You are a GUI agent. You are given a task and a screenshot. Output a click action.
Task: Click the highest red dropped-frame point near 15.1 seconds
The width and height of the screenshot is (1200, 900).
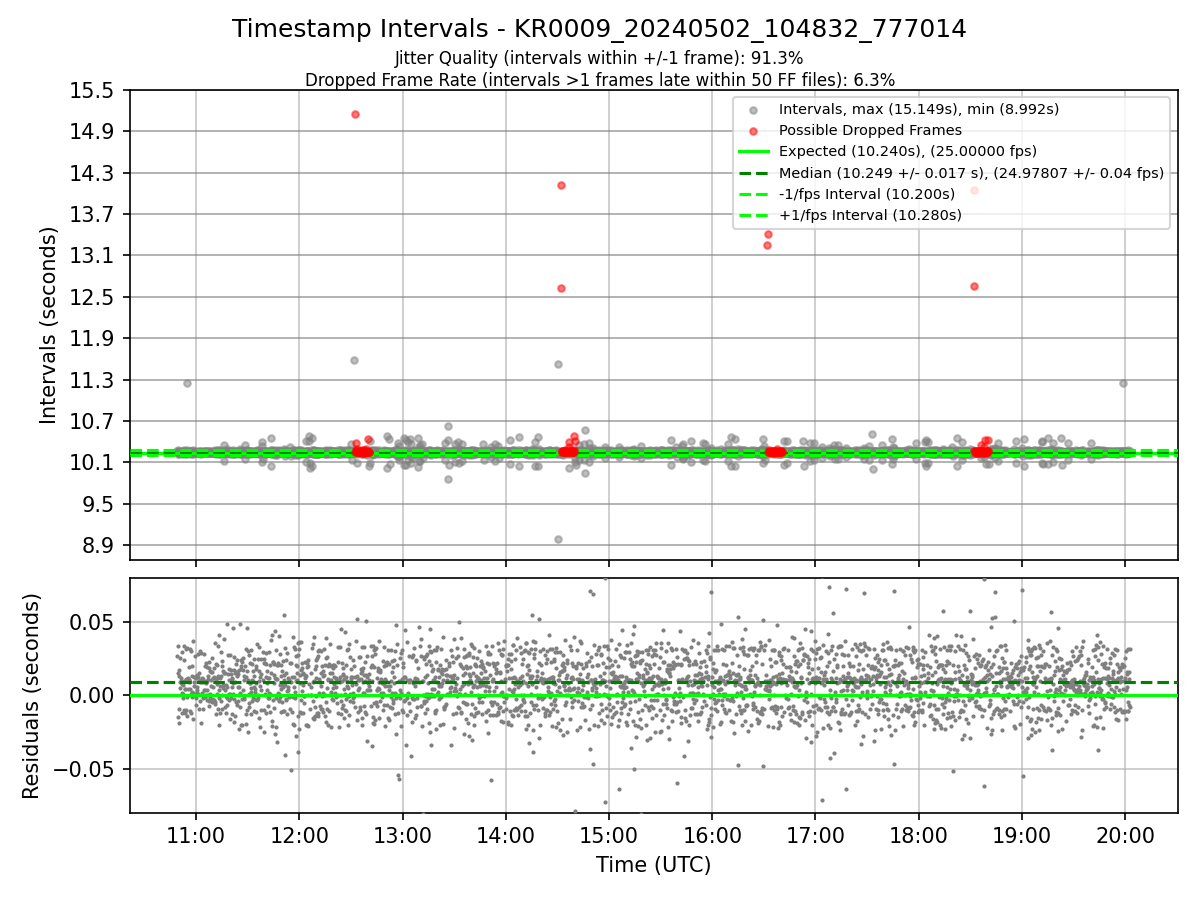pos(355,114)
